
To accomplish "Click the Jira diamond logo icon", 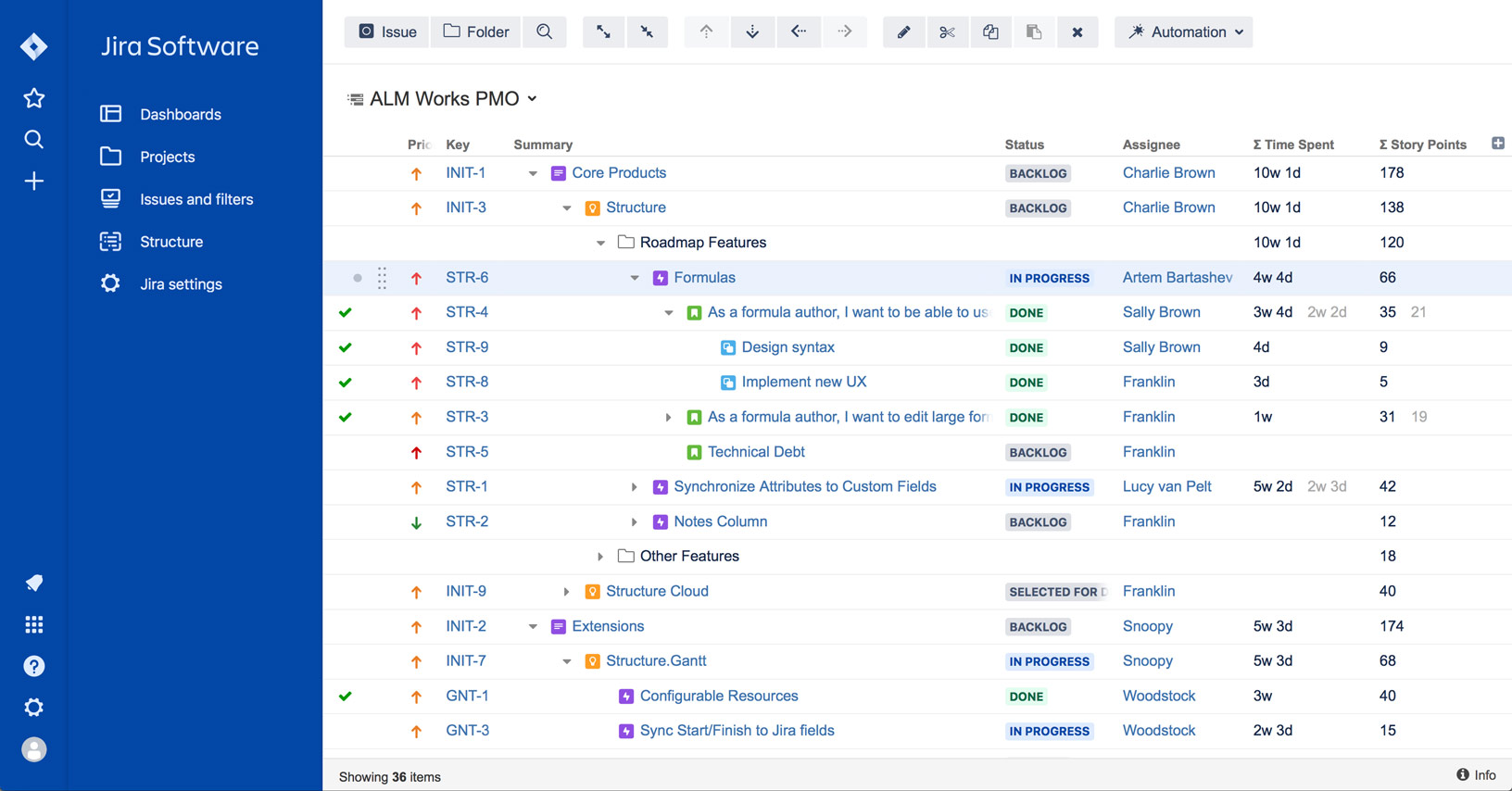I will 33,46.
